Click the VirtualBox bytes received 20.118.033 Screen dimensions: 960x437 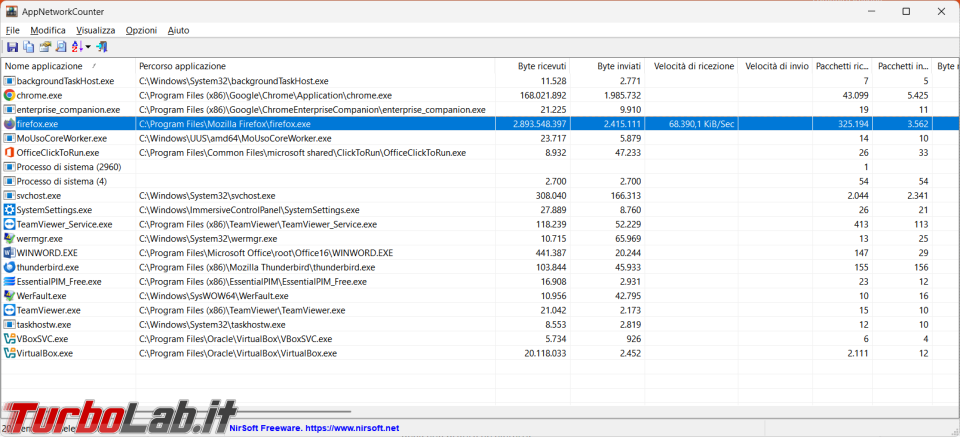coord(545,353)
